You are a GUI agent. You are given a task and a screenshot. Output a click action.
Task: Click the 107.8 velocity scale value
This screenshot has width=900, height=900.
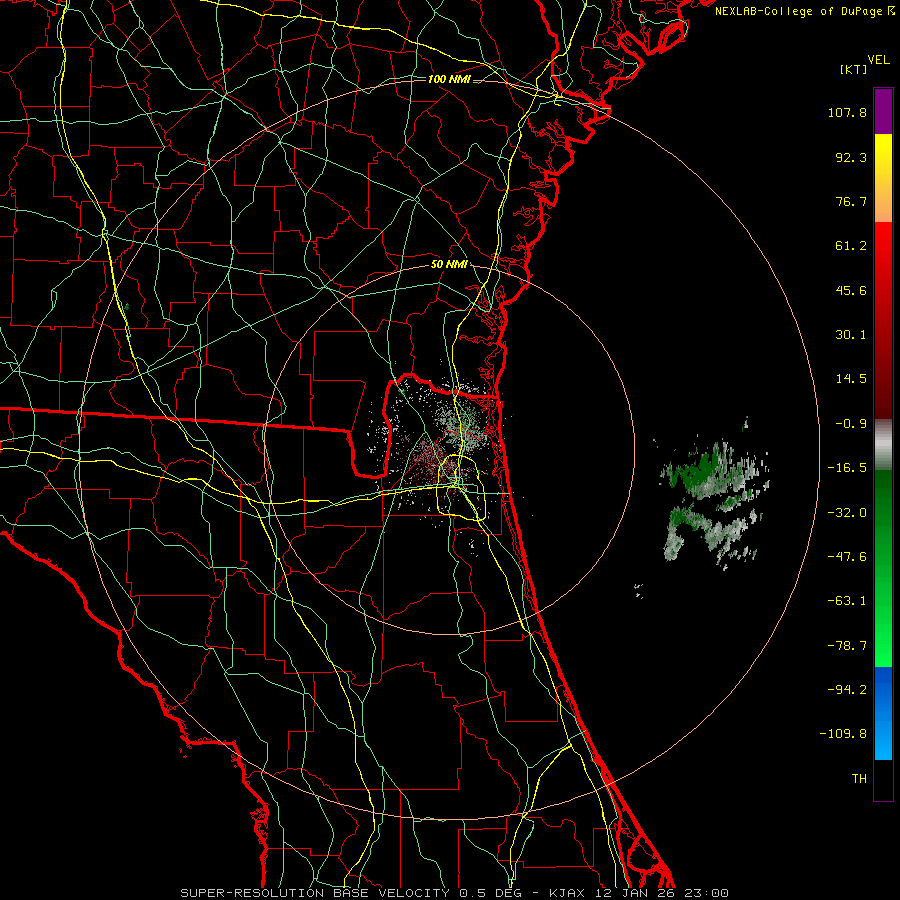click(847, 112)
